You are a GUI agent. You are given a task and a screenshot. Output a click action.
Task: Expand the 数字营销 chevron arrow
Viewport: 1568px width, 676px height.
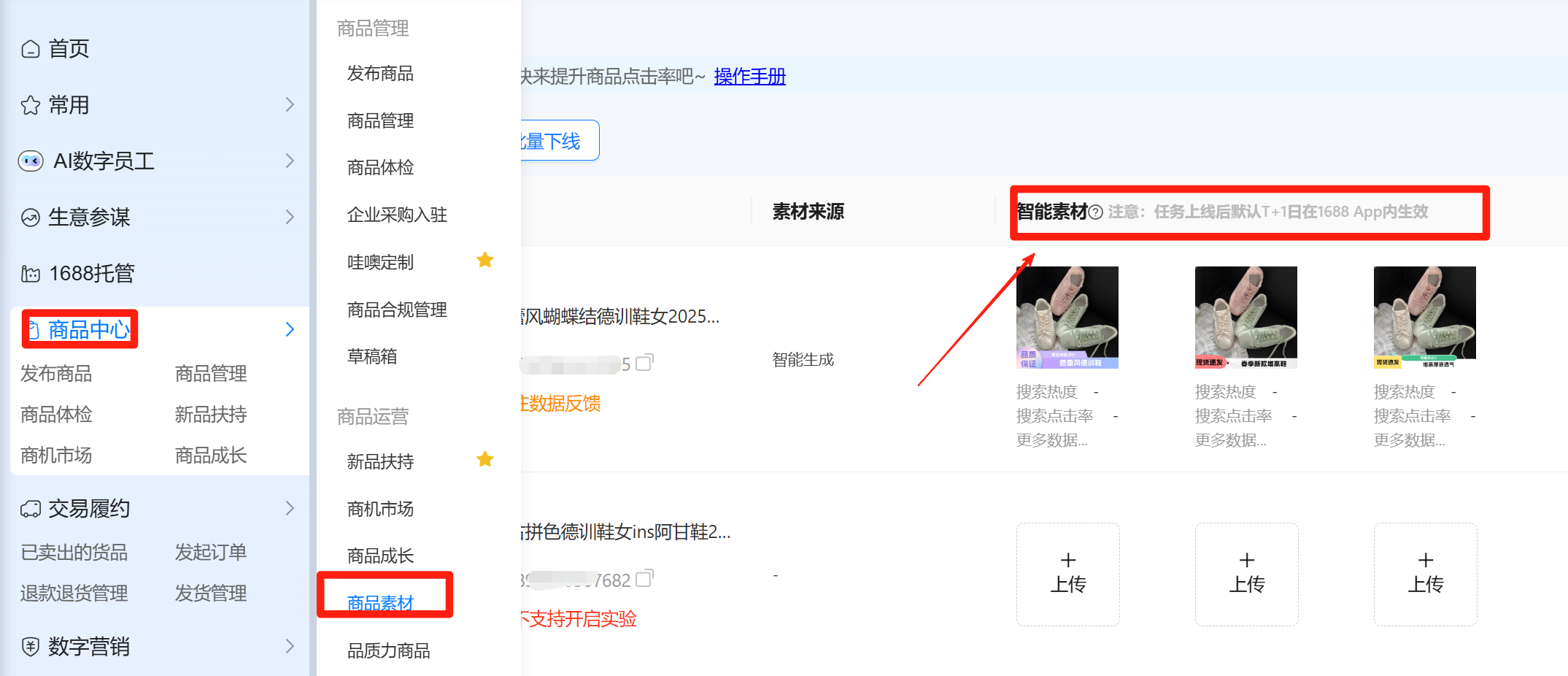(x=290, y=647)
